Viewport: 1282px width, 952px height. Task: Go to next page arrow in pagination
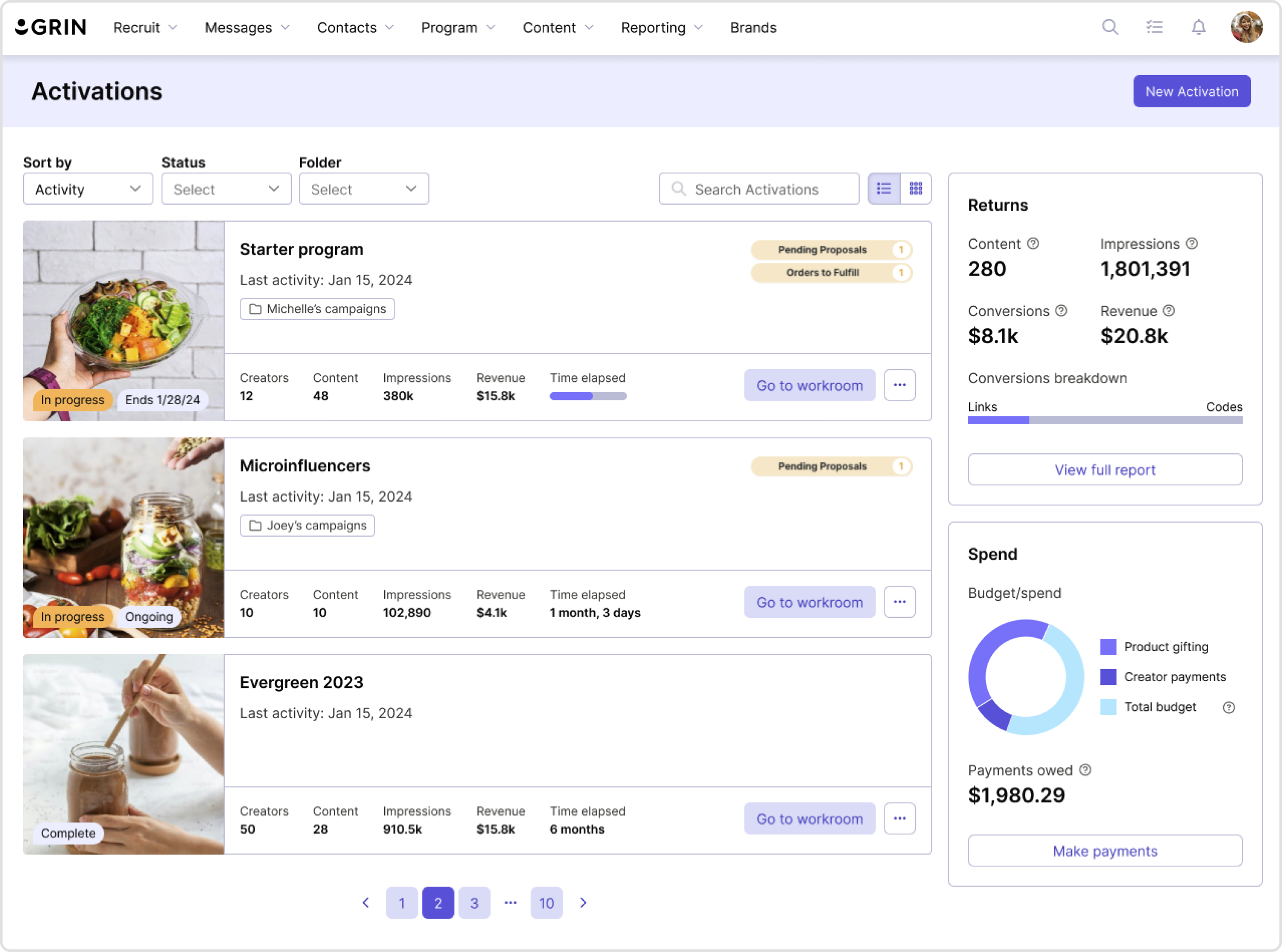point(582,902)
